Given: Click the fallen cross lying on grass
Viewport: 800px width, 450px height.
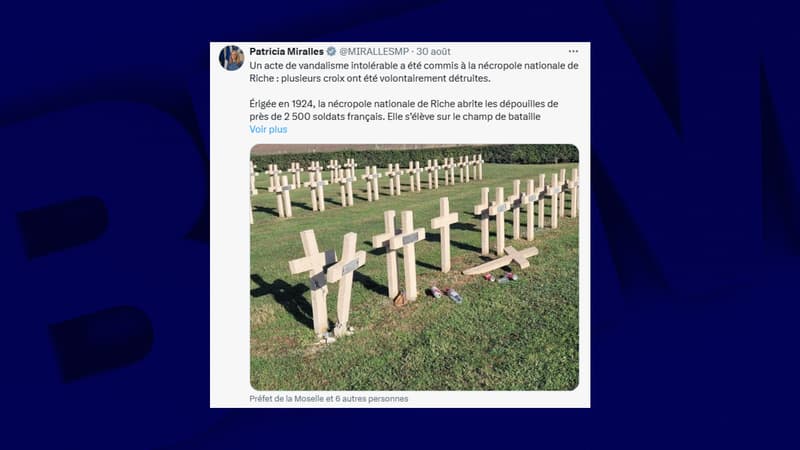Looking at the screenshot, I should [501, 260].
